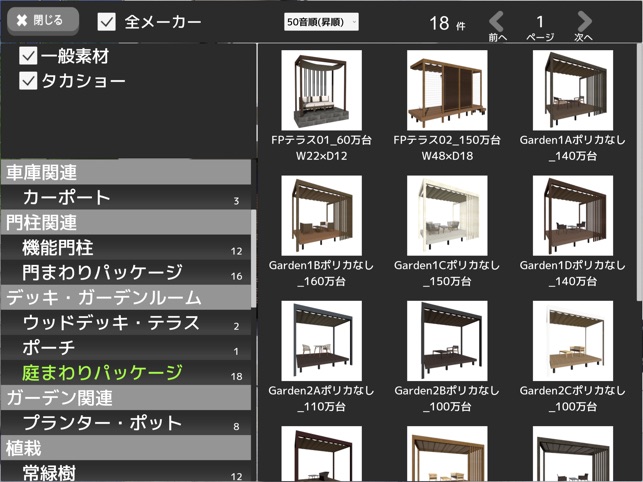The image size is (643, 482).
Task: Choose the Garden1Aポリカなし_140万台 thumbnail
Action: (x=573, y=90)
